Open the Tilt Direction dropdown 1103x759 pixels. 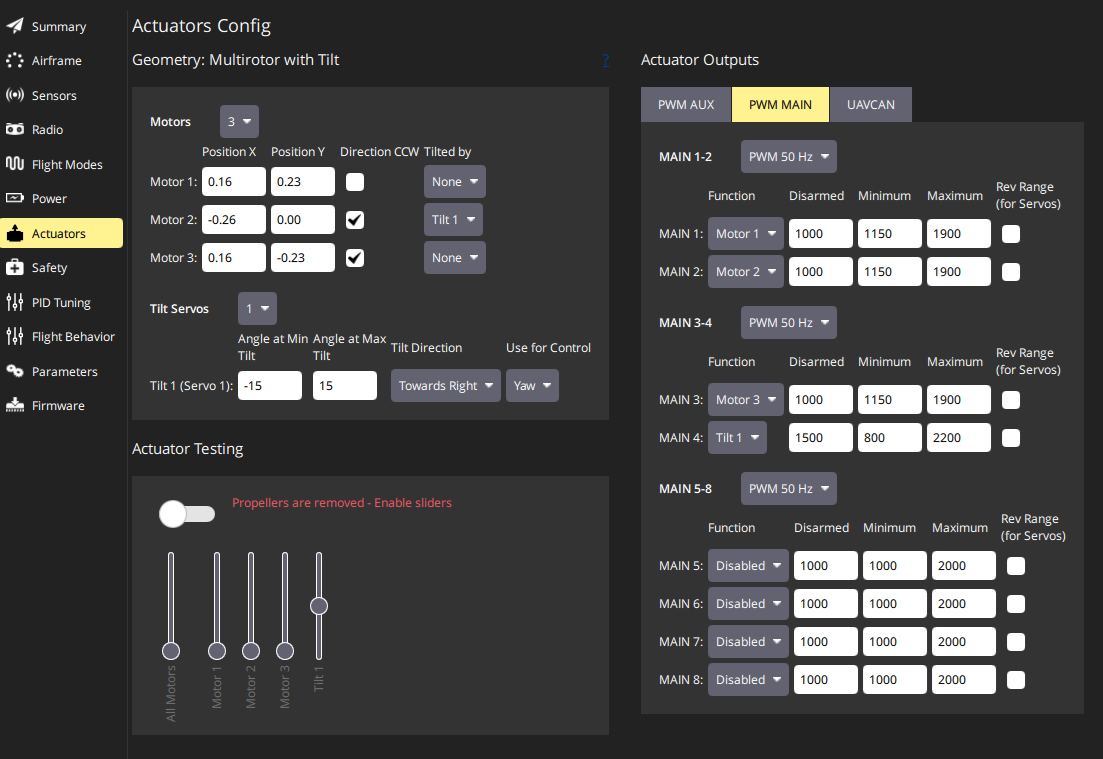(446, 386)
